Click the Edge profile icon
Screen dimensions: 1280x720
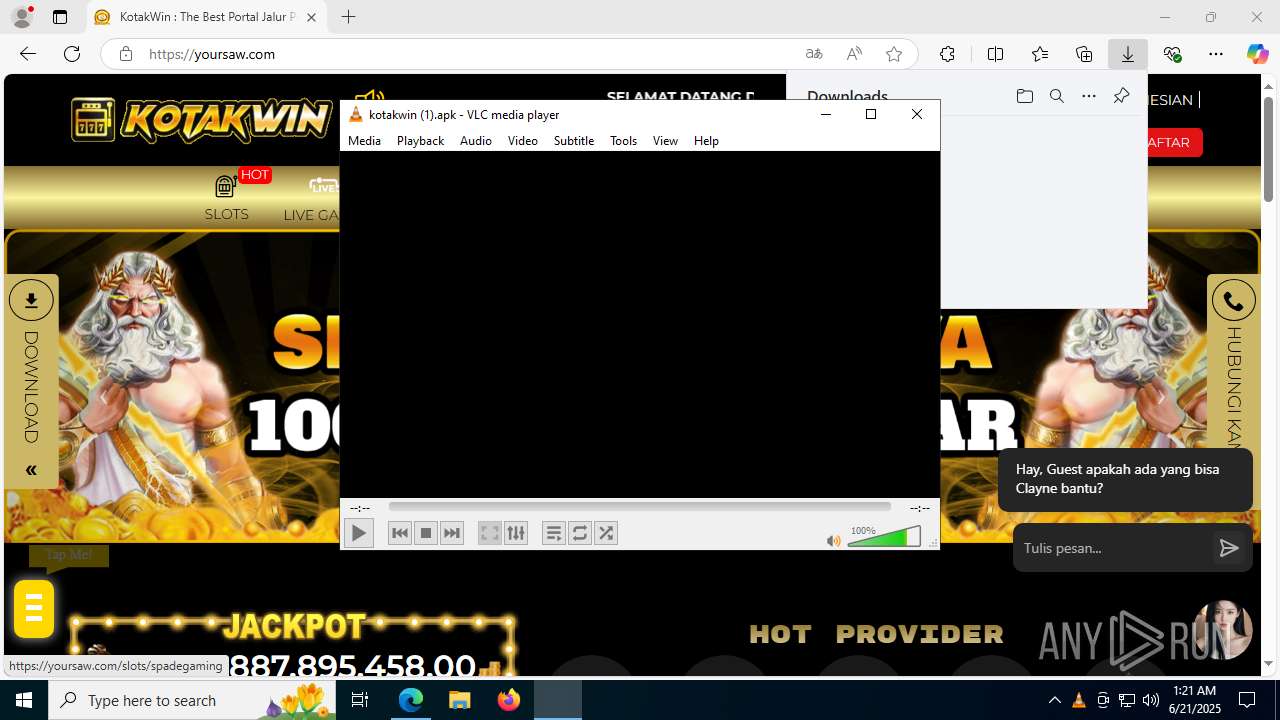22,17
